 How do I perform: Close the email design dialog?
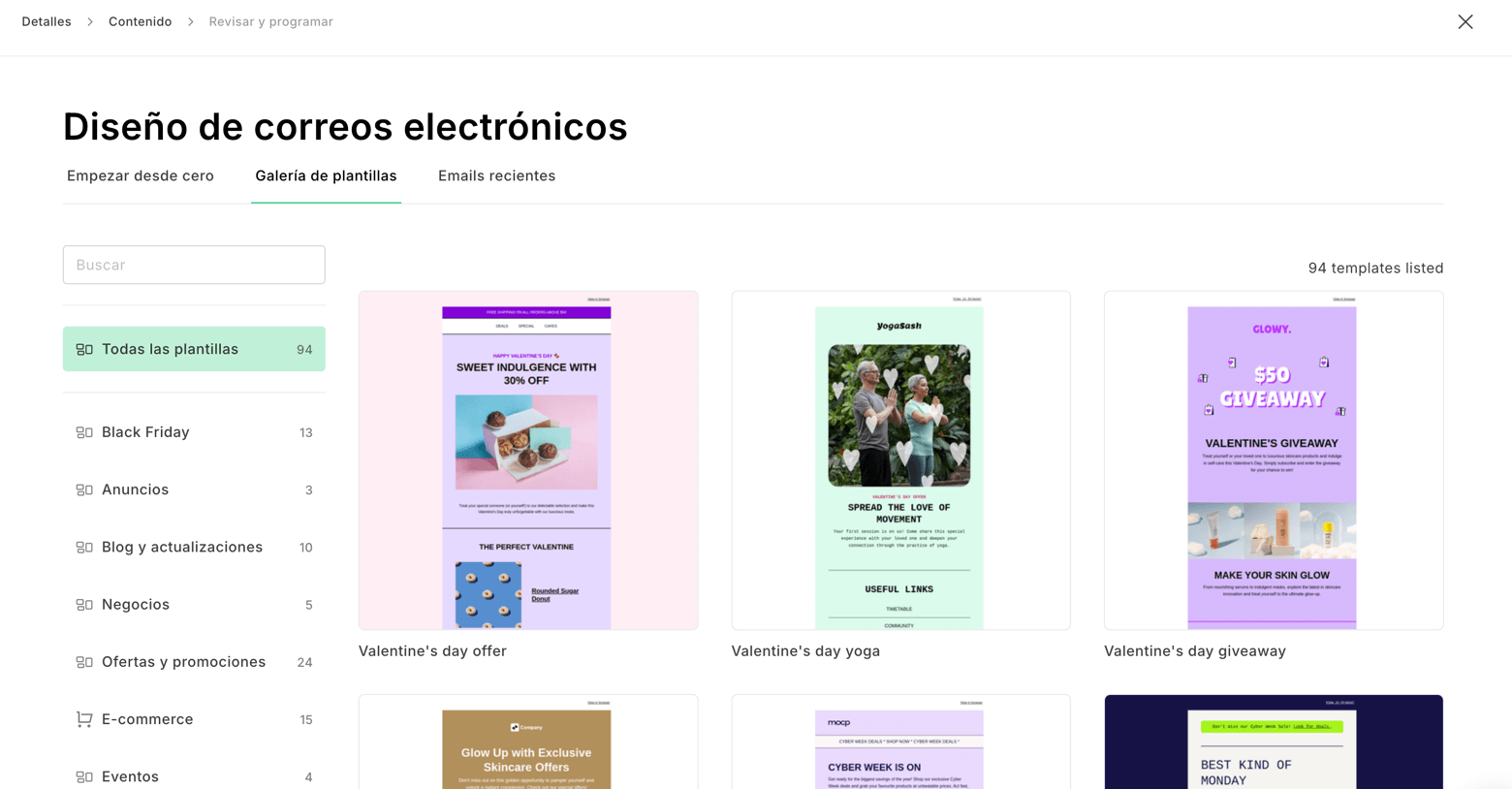[x=1465, y=21]
